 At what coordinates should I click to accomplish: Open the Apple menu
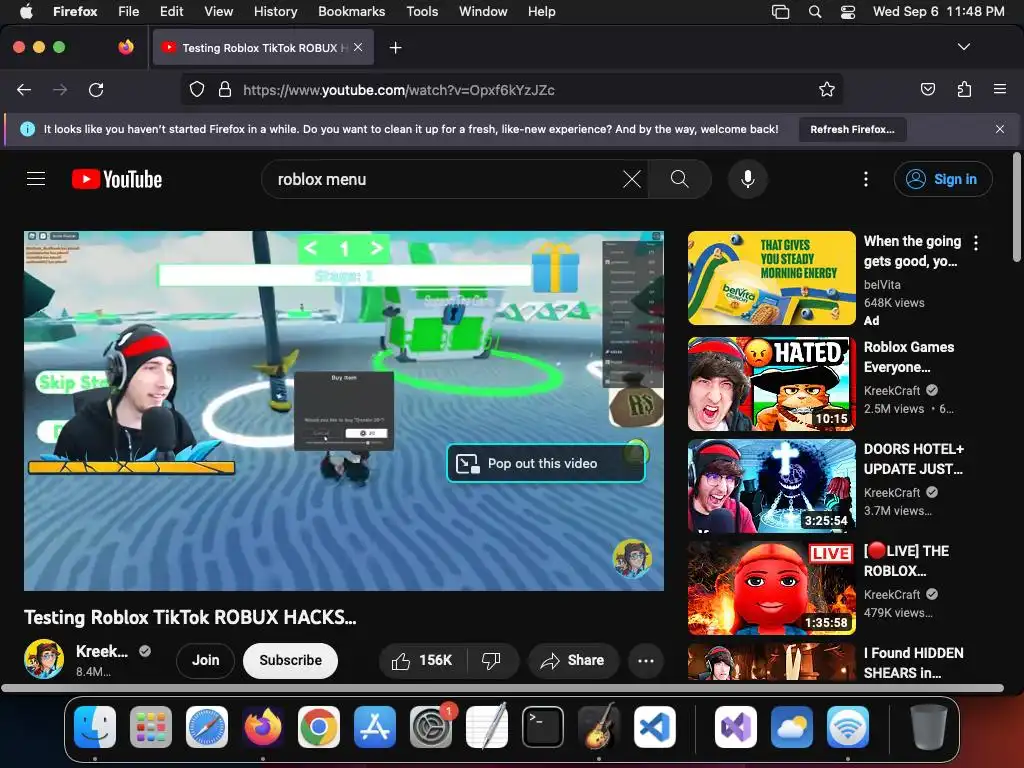pos(26,11)
